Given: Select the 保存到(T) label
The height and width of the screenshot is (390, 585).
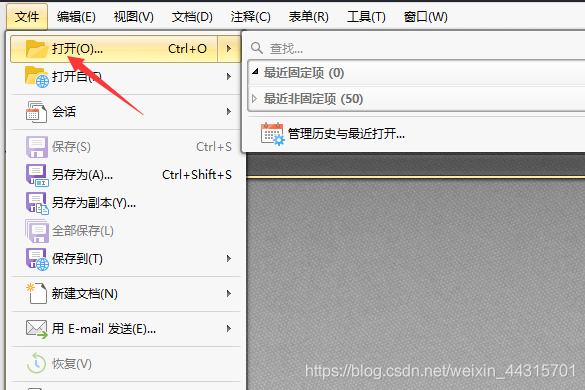Looking at the screenshot, I should click(77, 259).
